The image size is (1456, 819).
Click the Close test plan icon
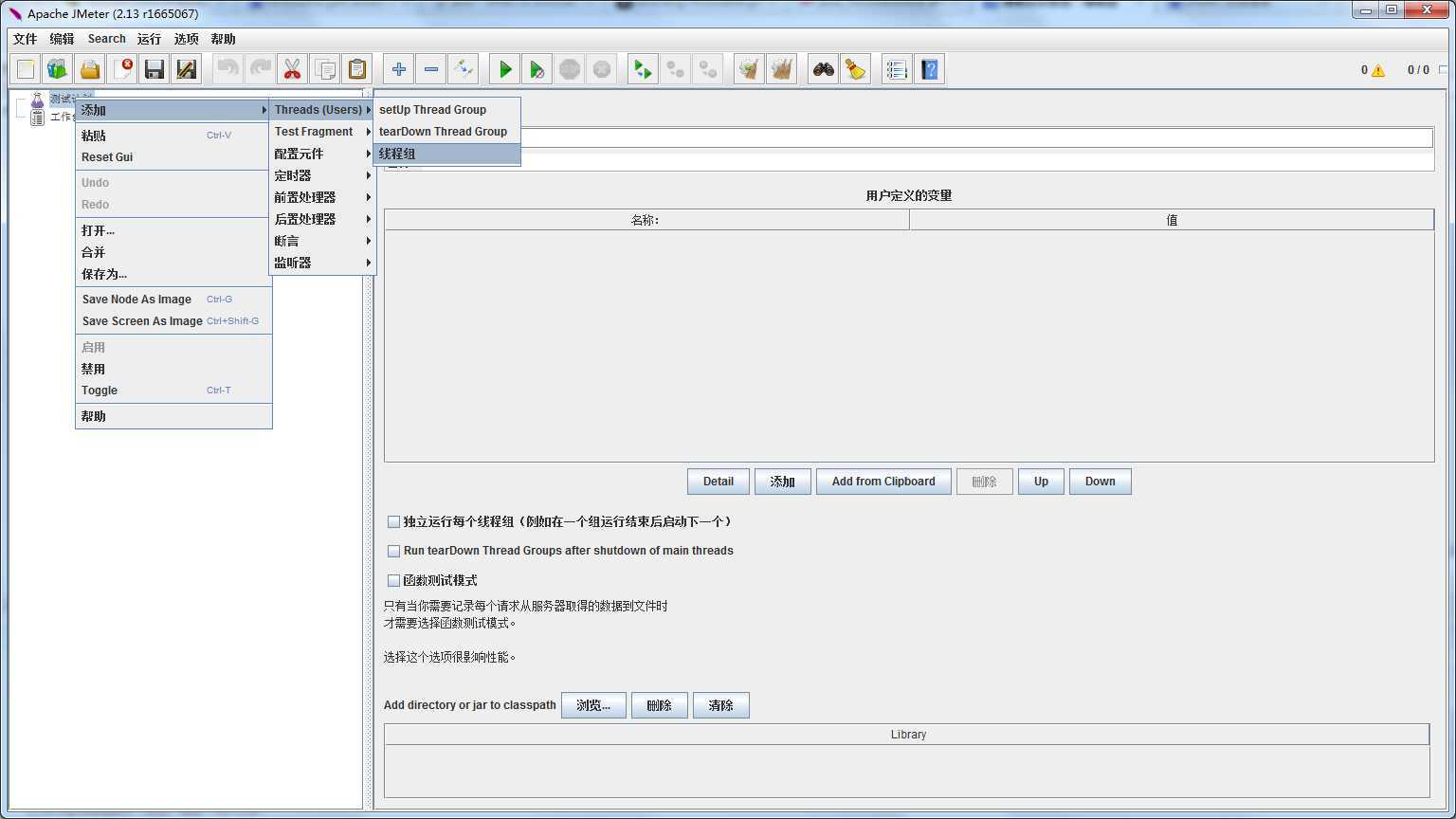click(x=122, y=69)
